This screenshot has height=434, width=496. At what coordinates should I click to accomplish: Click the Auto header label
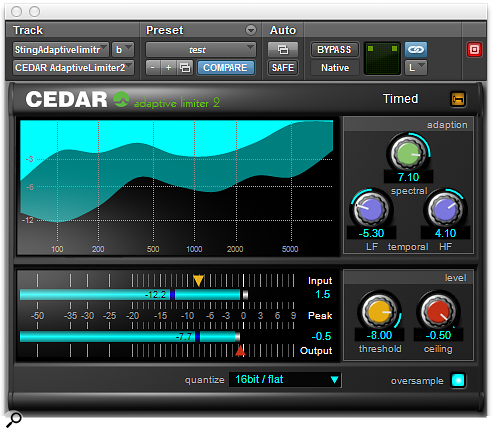pos(283,30)
